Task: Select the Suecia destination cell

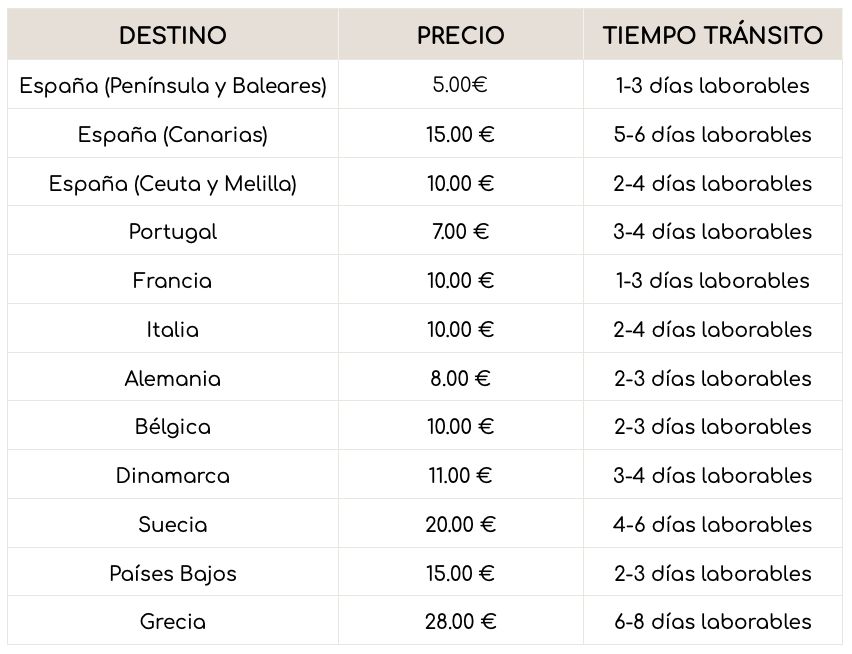Action: 173,525
